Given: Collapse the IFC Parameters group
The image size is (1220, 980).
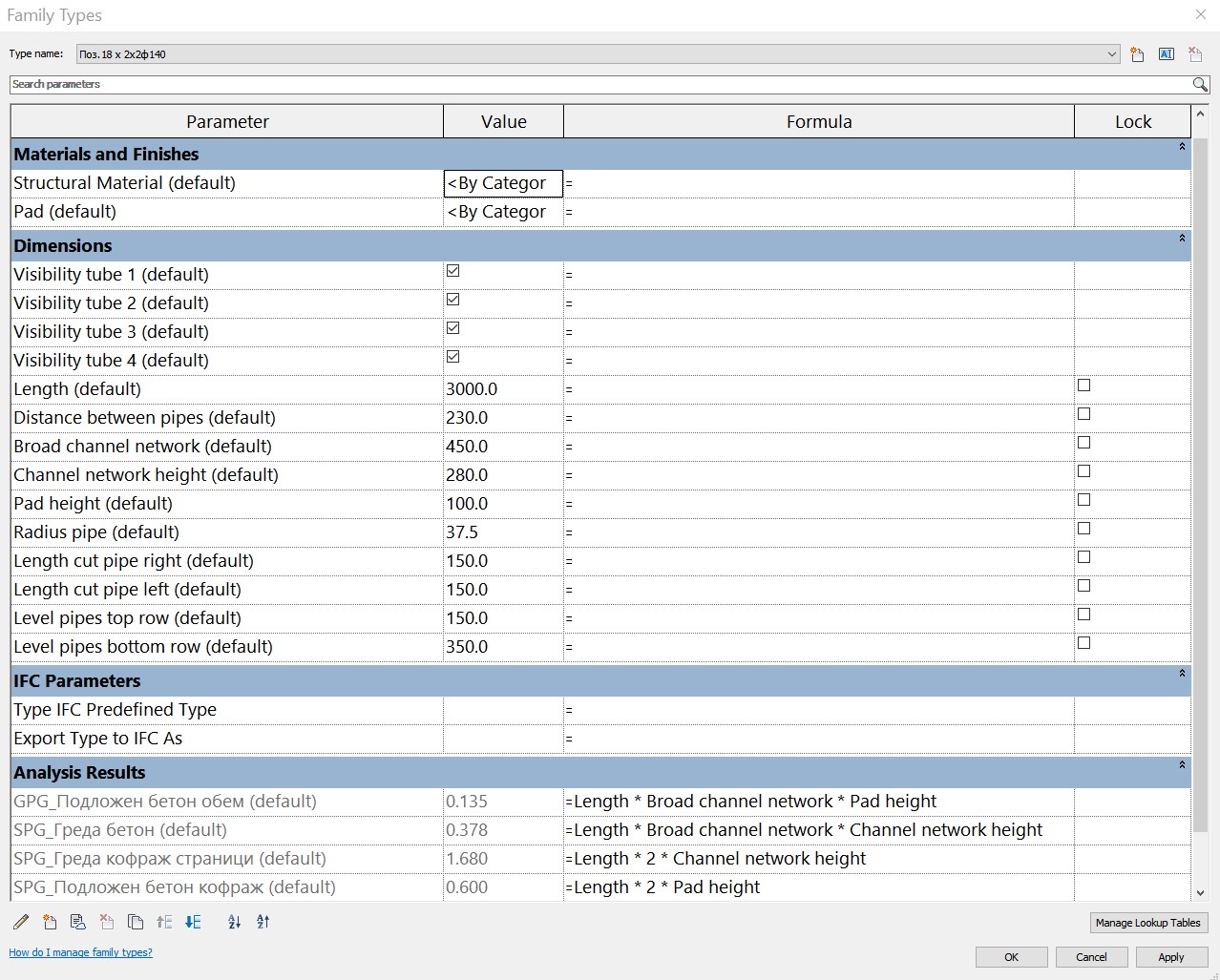Looking at the screenshot, I should (1182, 674).
